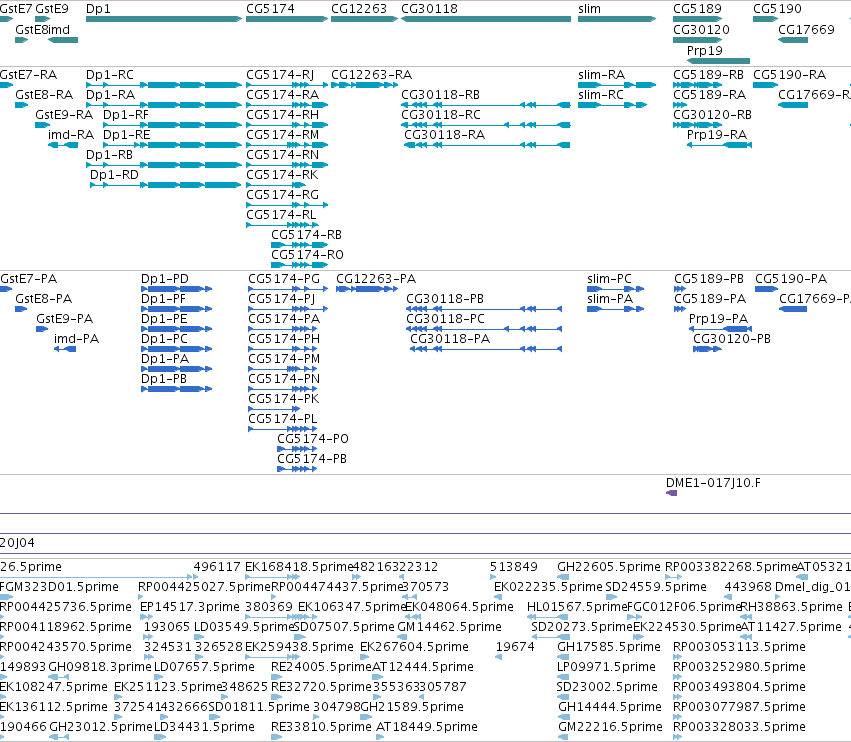Open EST FGM323D01.5prime
The image size is (851, 742).
7,597
